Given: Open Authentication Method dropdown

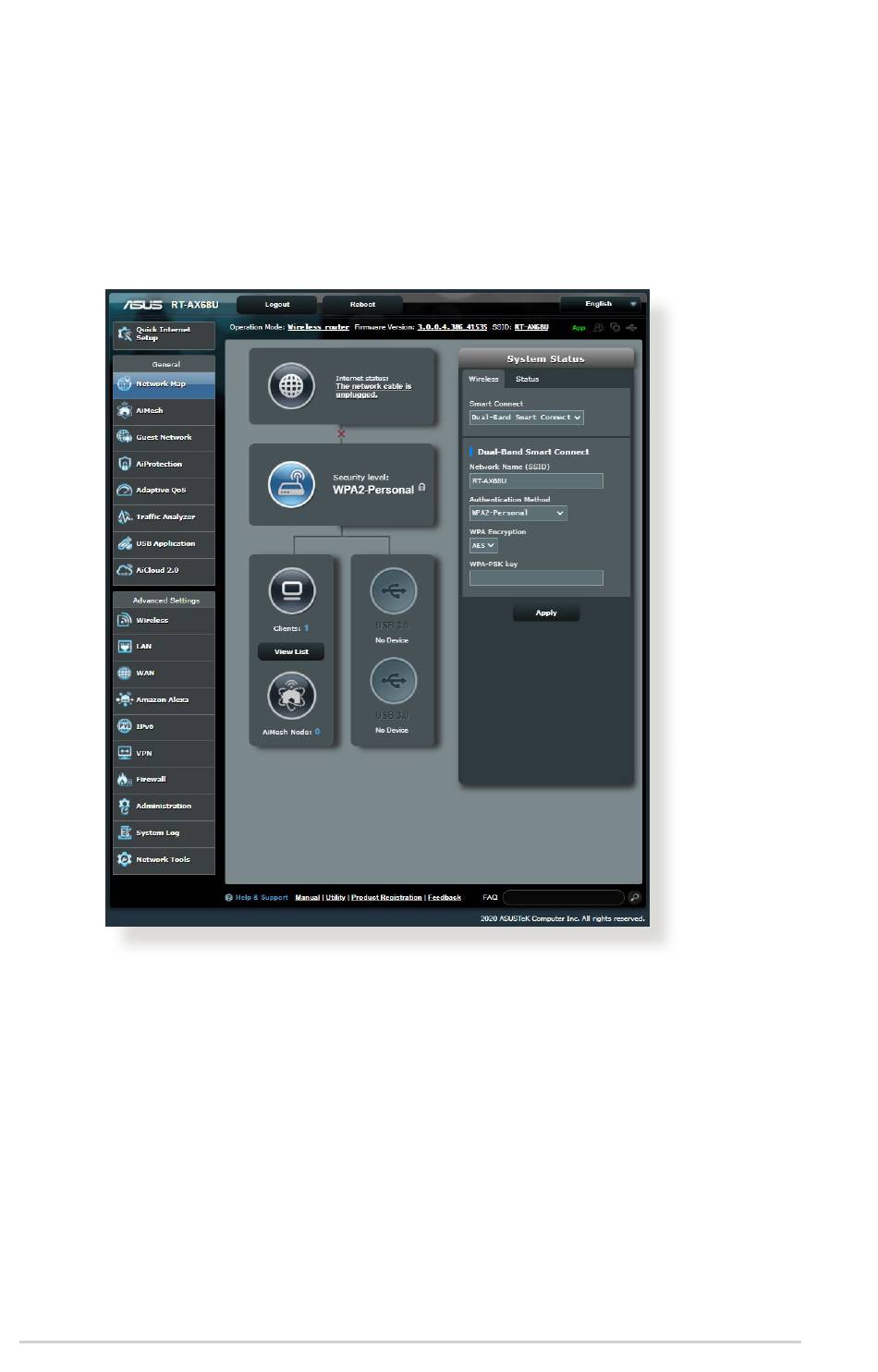Looking at the screenshot, I should [x=518, y=514].
